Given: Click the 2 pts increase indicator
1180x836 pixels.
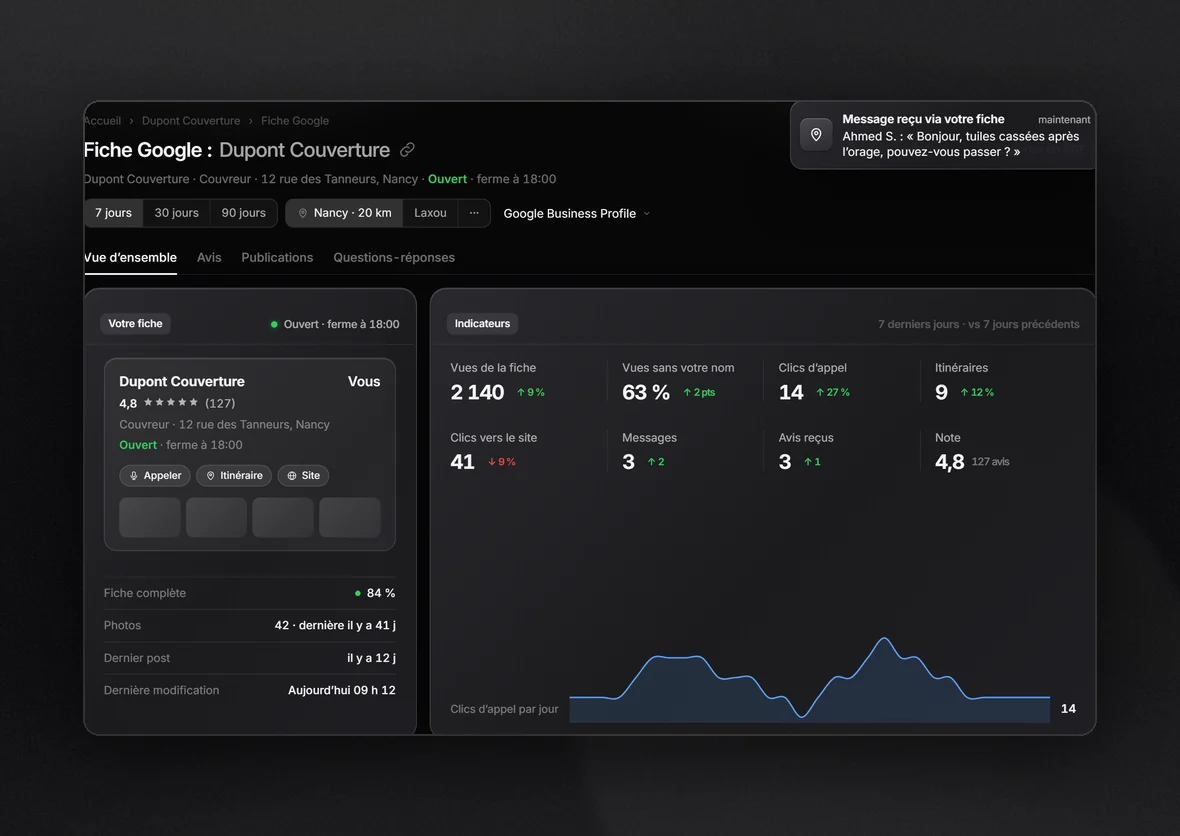Looking at the screenshot, I should [x=699, y=392].
